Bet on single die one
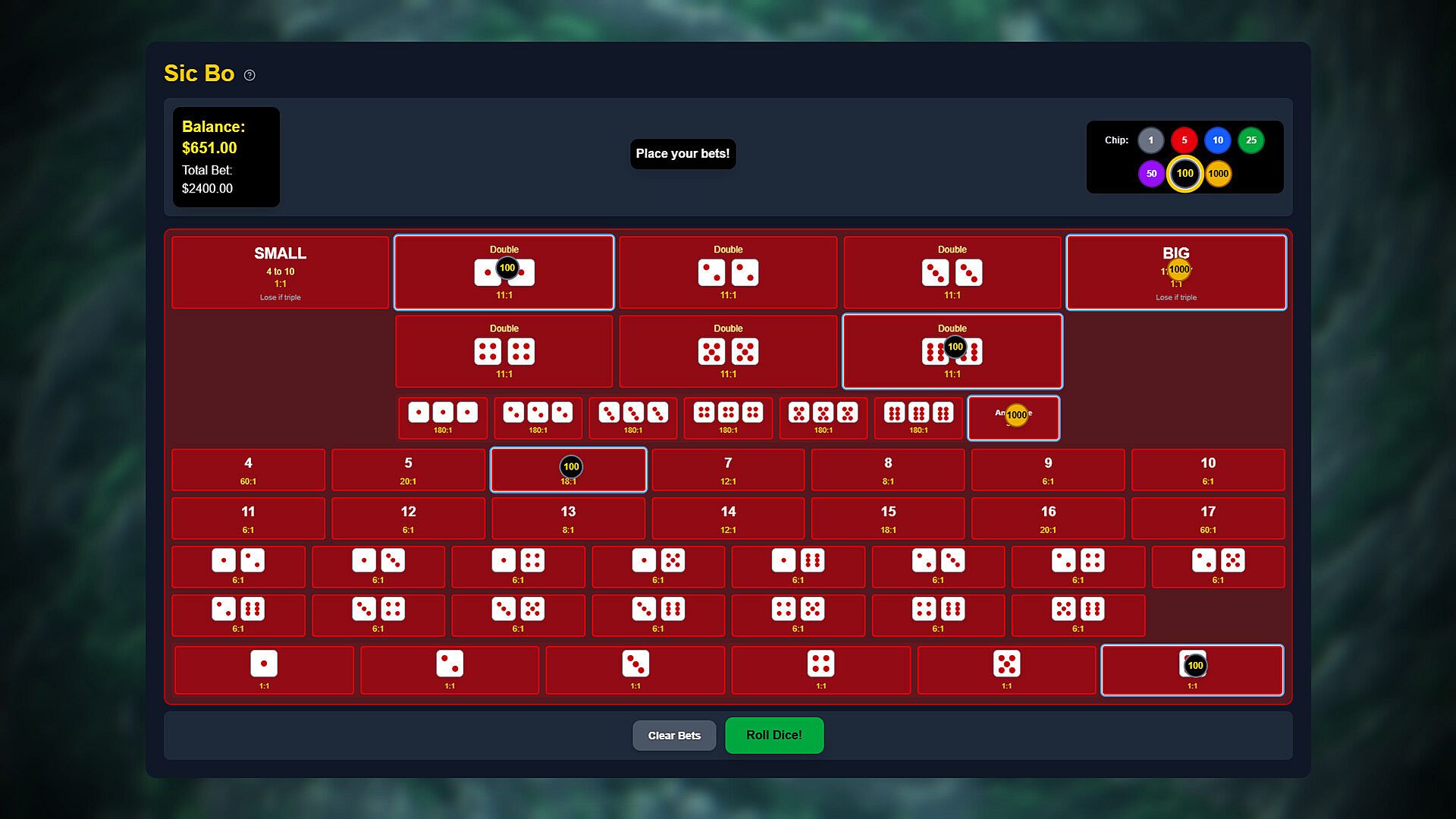1456x819 pixels. pos(264,670)
